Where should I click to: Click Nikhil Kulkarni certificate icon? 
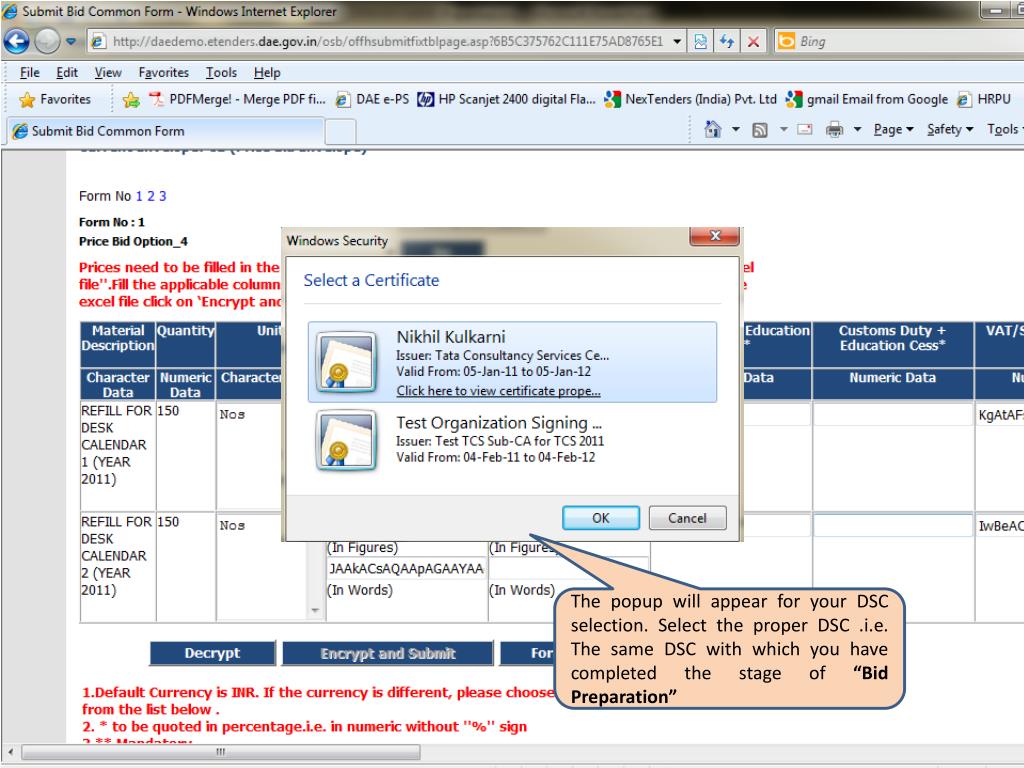click(346, 362)
